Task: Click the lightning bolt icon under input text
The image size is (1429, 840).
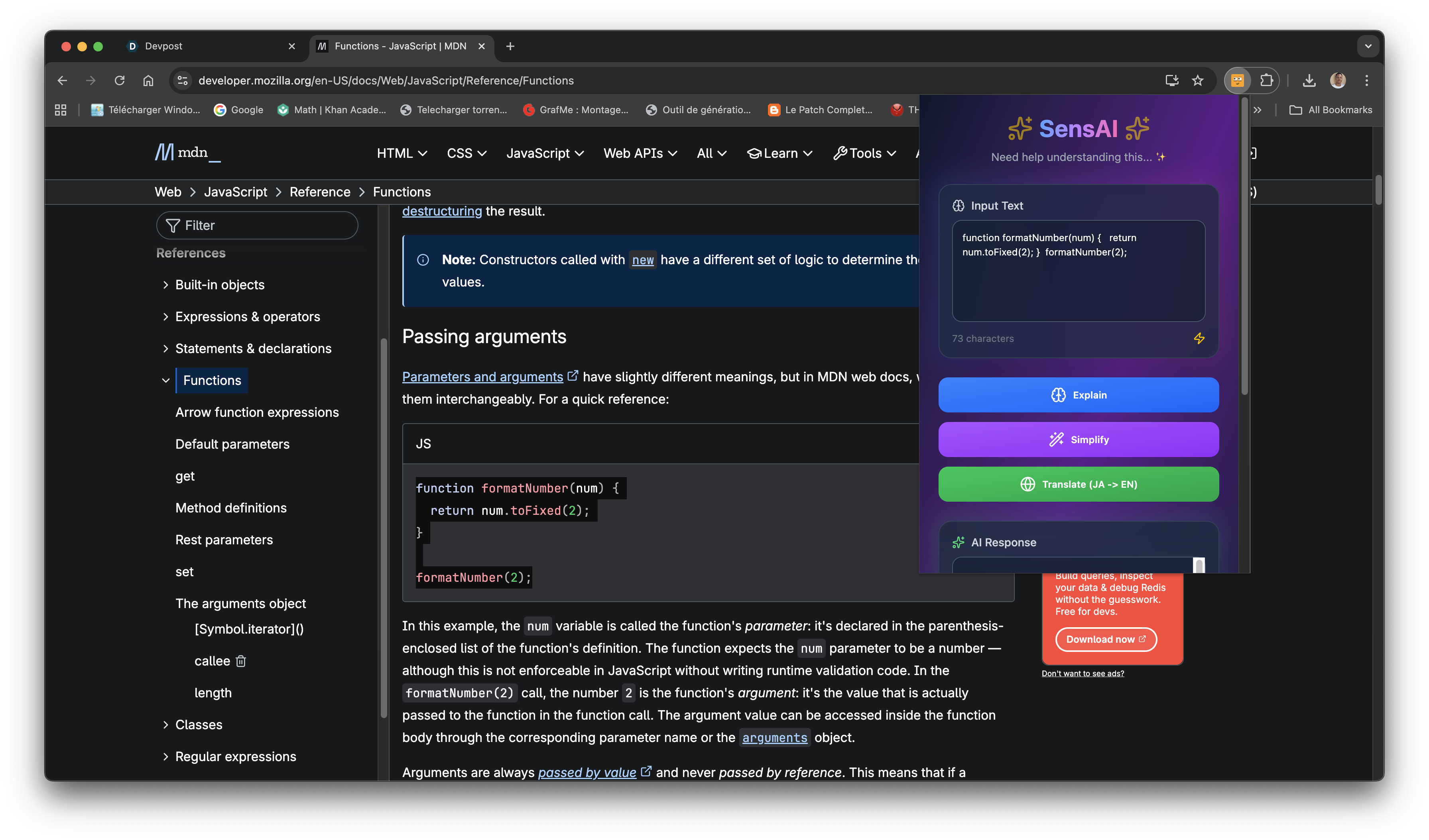Action: coord(1199,338)
